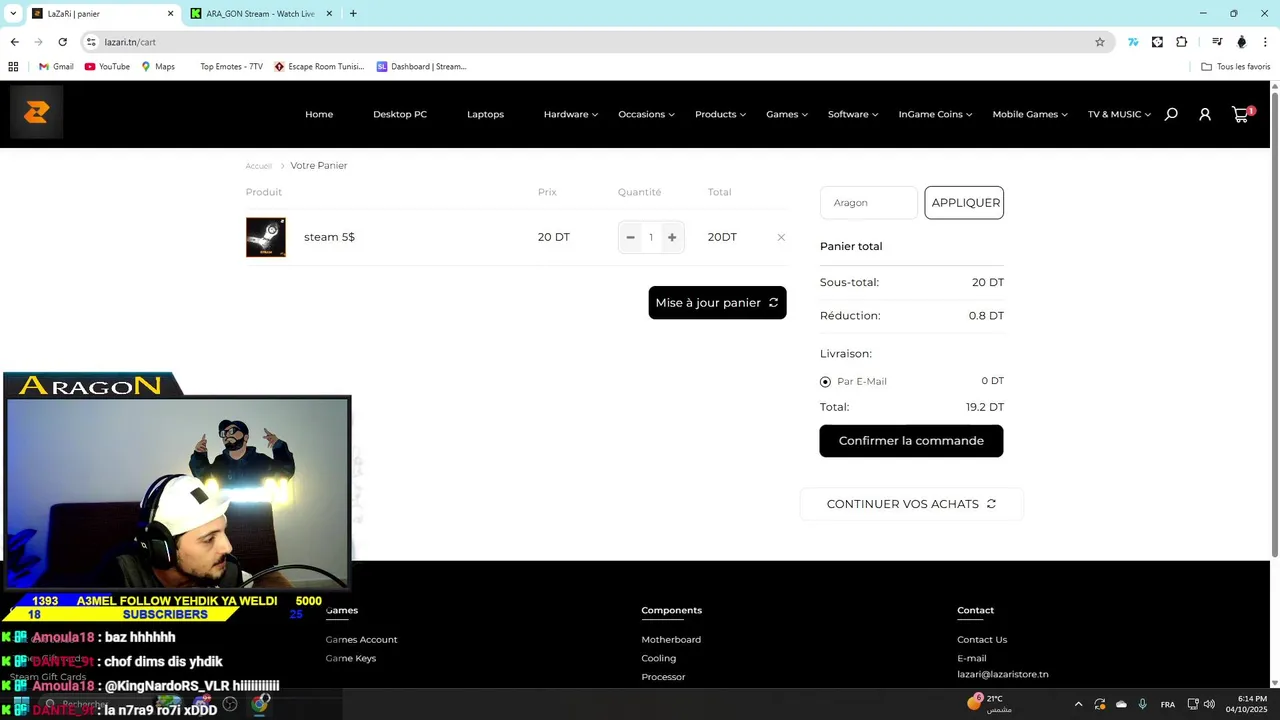
Task: Open the Game Keys footer link
Action: click(351, 658)
